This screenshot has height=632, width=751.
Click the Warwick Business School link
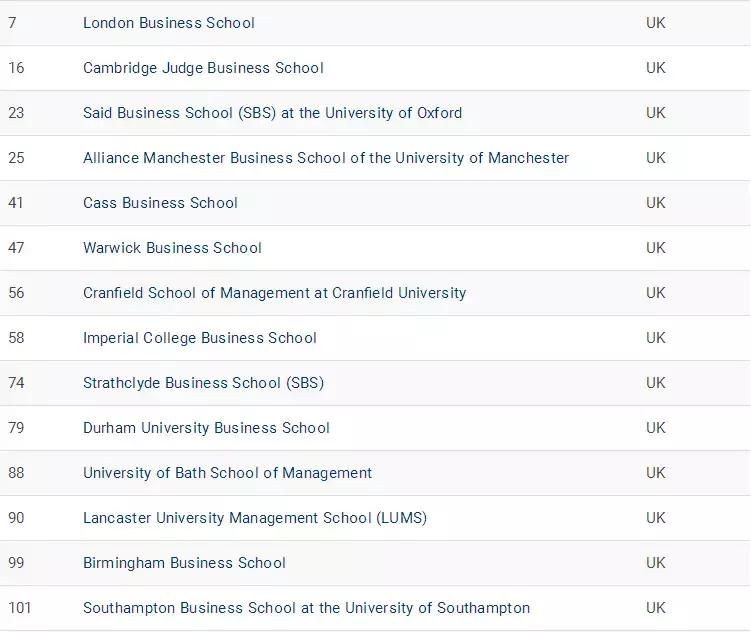coord(172,248)
